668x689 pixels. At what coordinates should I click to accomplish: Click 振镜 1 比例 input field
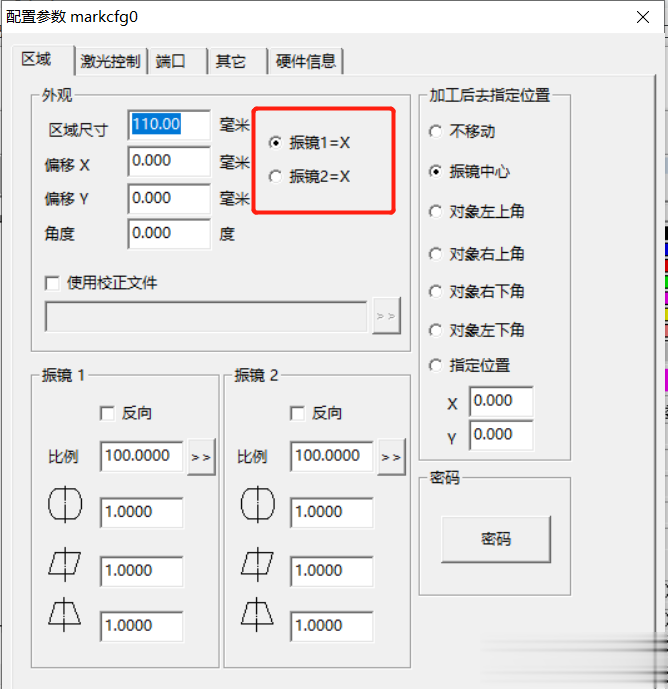tap(142, 456)
